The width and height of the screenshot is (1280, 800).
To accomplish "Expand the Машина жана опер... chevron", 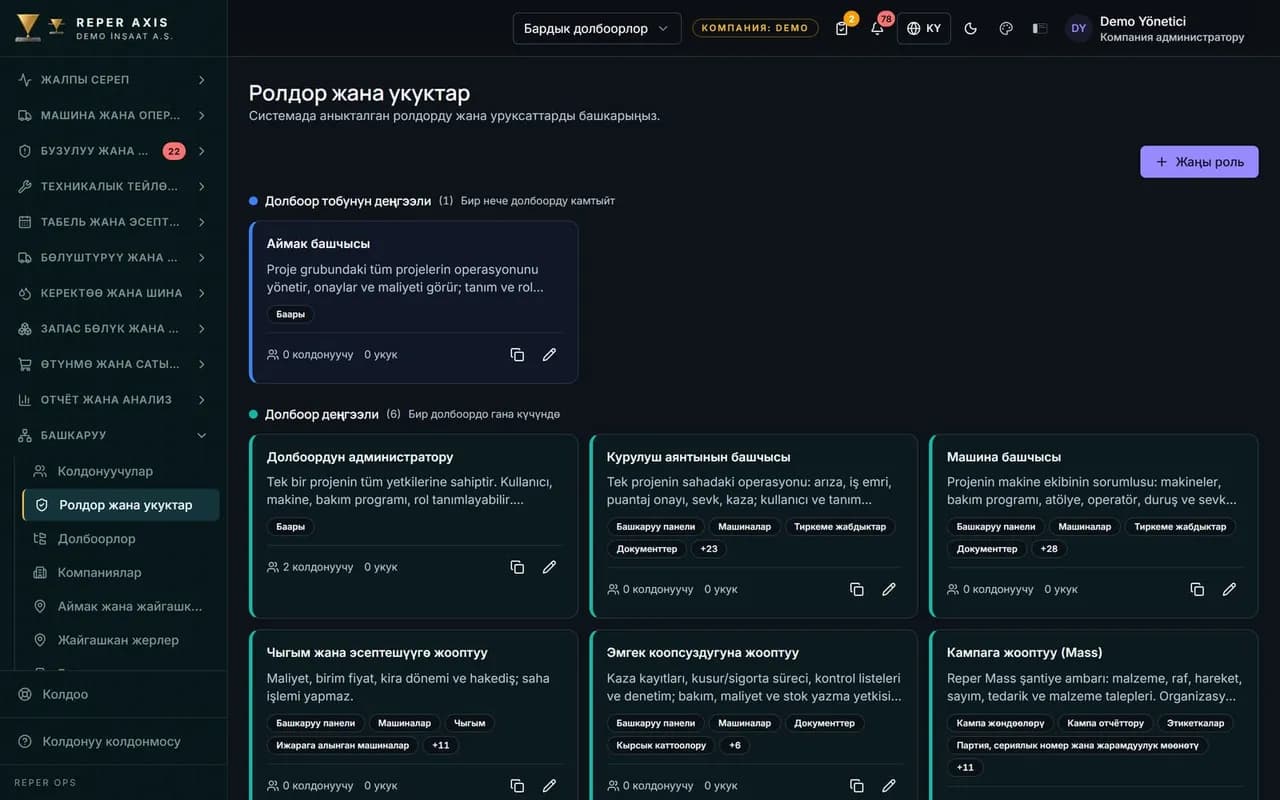I will pos(201,115).
